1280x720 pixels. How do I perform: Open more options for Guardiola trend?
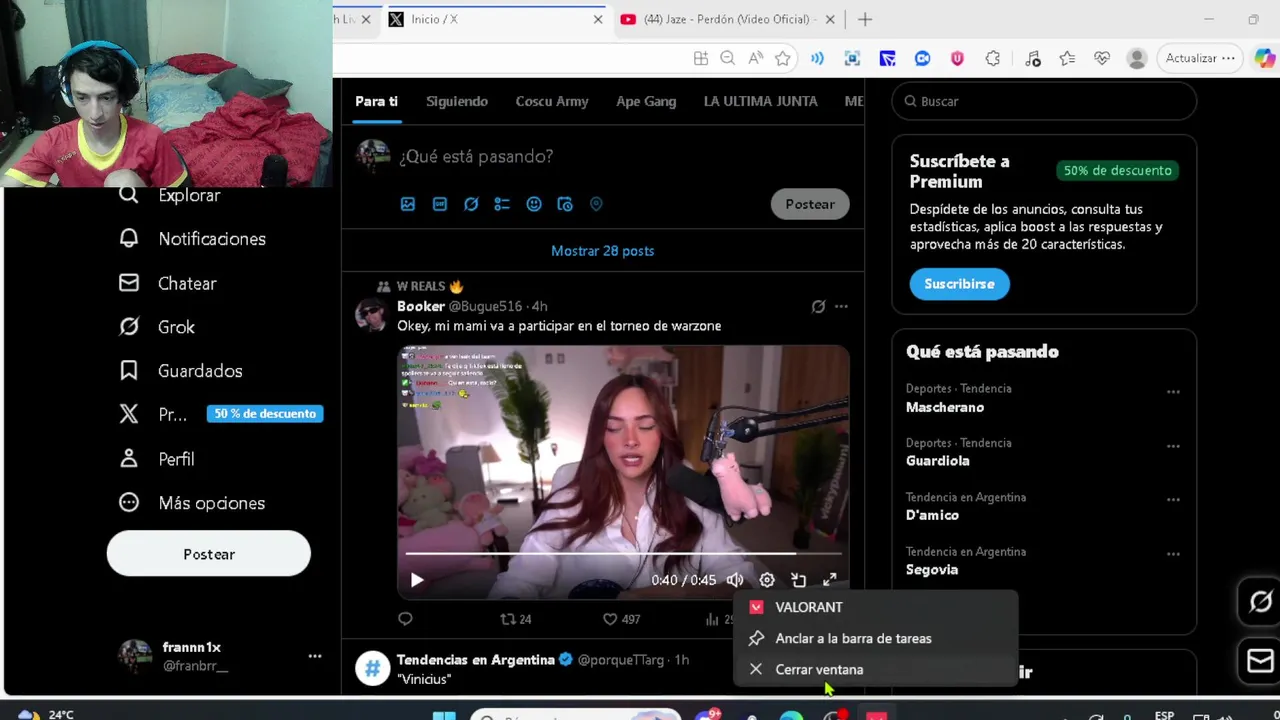click(x=1173, y=446)
